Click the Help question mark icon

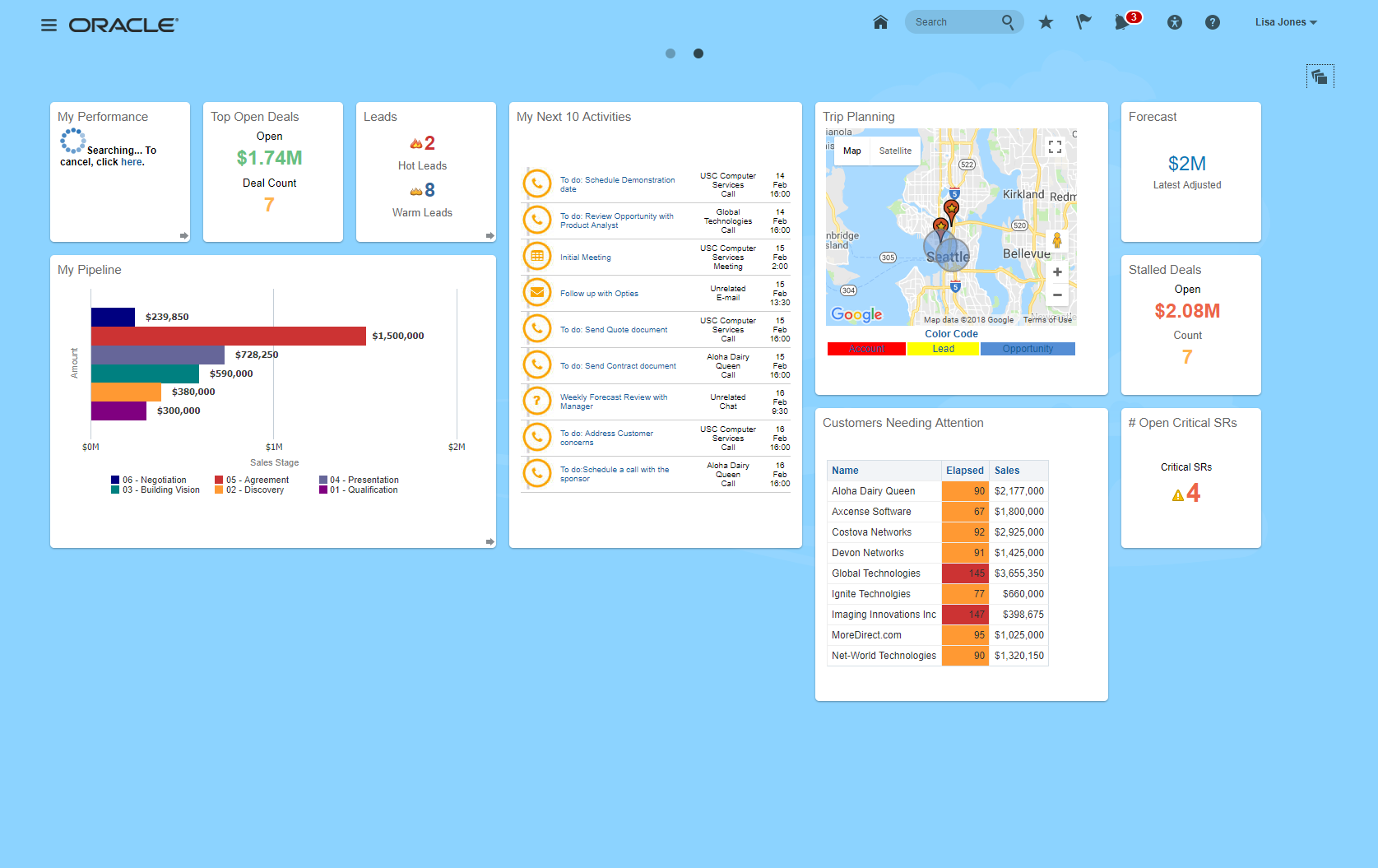click(x=1212, y=22)
